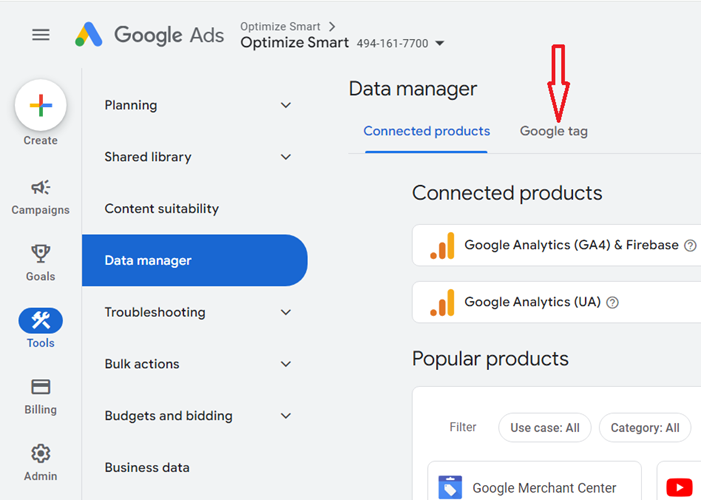Open Admin via gear icon
Screen dimensions: 701x500
pos(41,453)
